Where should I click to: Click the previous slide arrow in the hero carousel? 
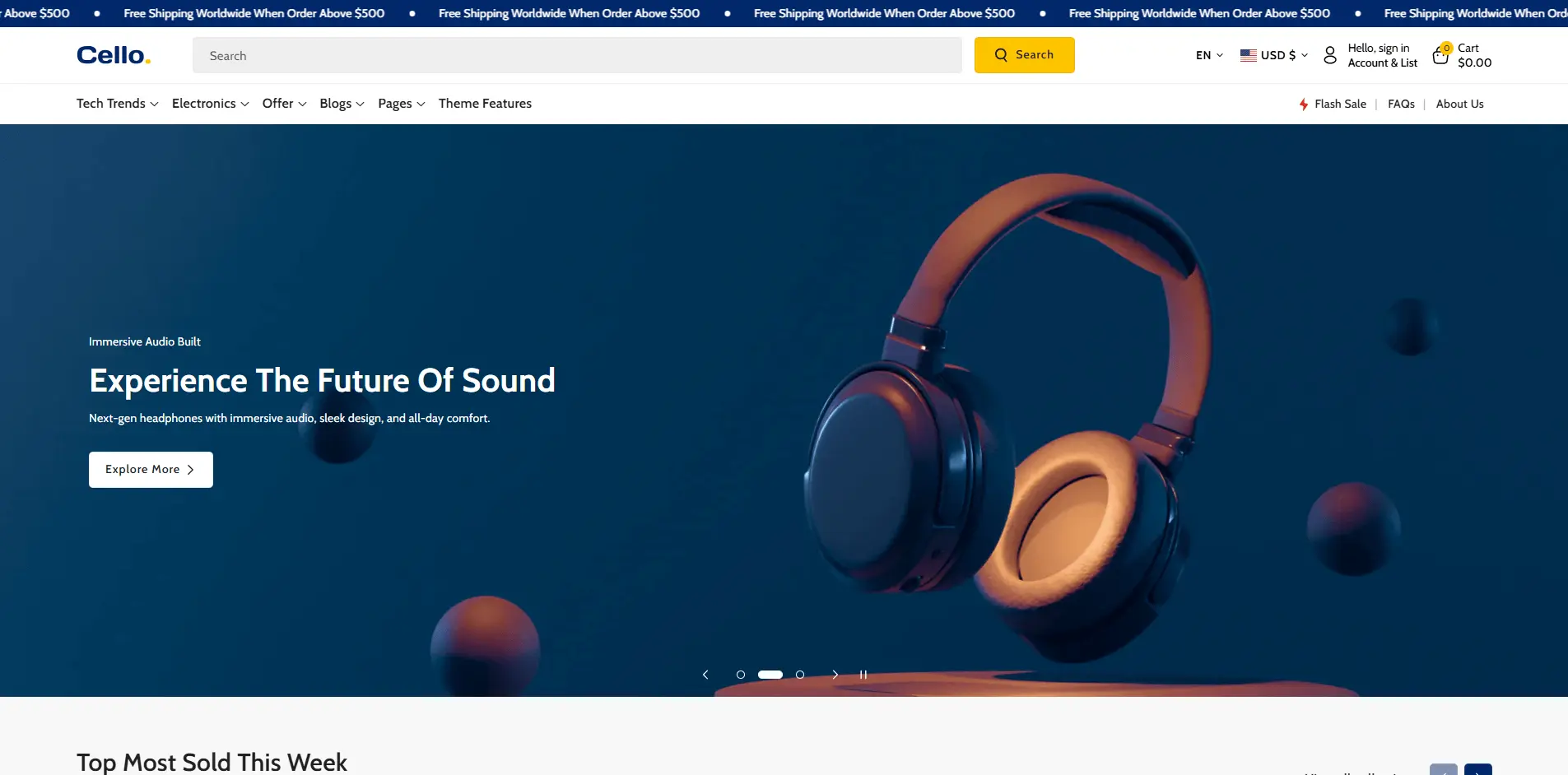(x=705, y=674)
